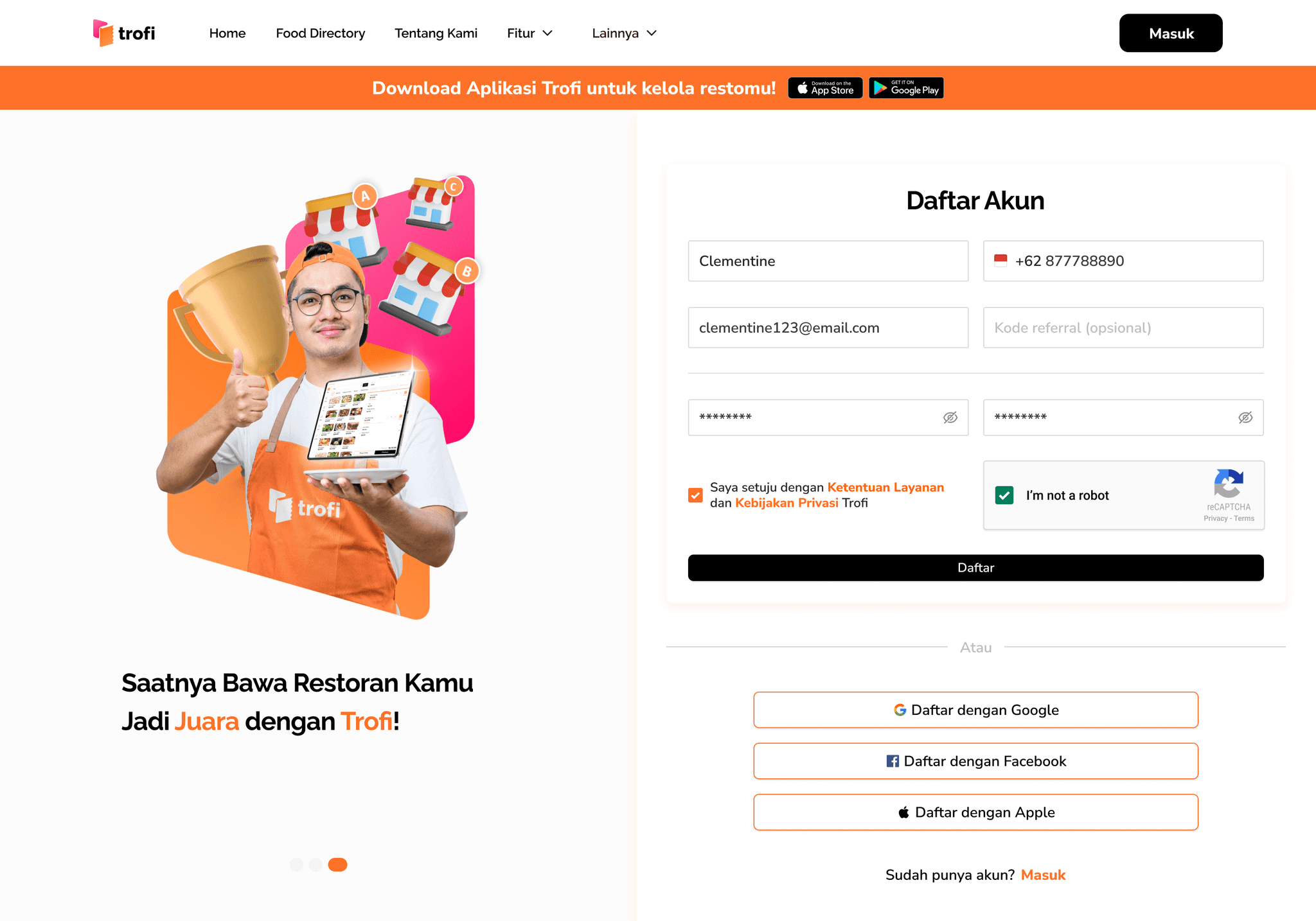Select the first carousel dot indicator
1316x921 pixels.
tap(296, 864)
